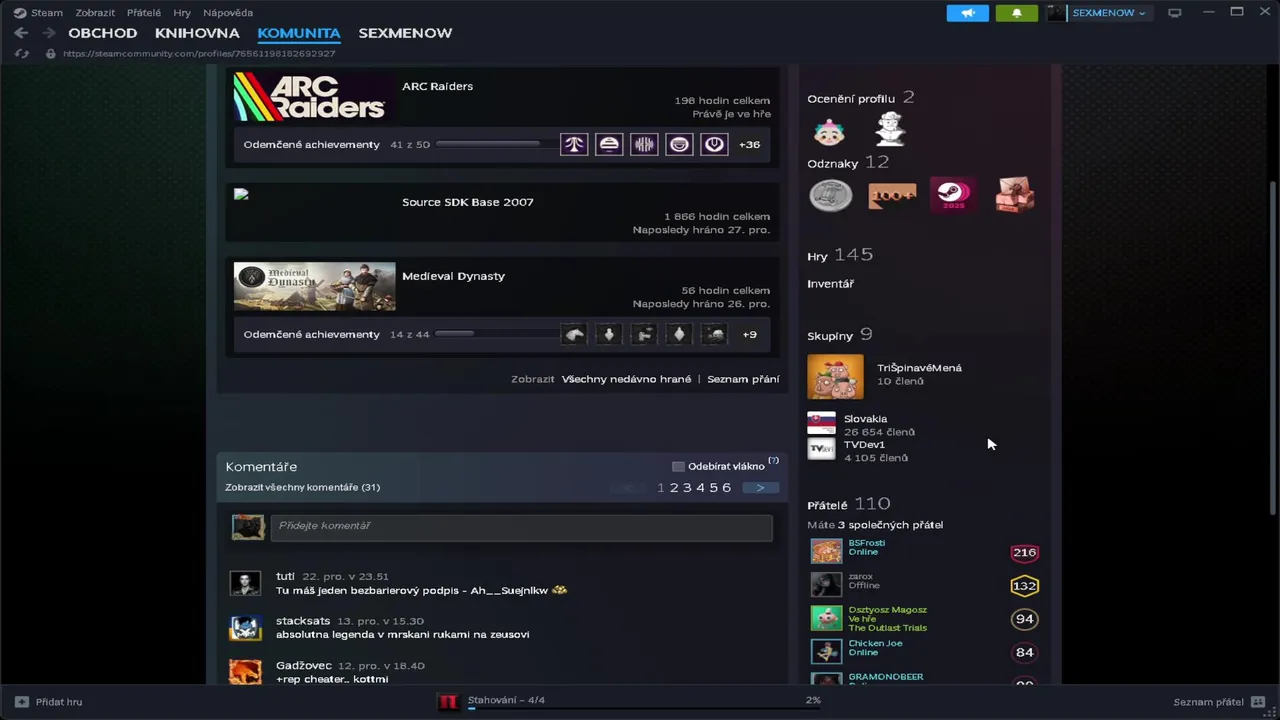Open the notifications bell button
The image size is (1280, 720).
(x=1017, y=13)
